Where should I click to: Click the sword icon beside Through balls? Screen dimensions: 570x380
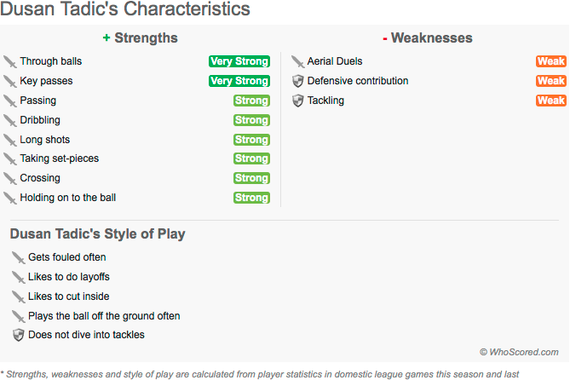[x=10, y=62]
